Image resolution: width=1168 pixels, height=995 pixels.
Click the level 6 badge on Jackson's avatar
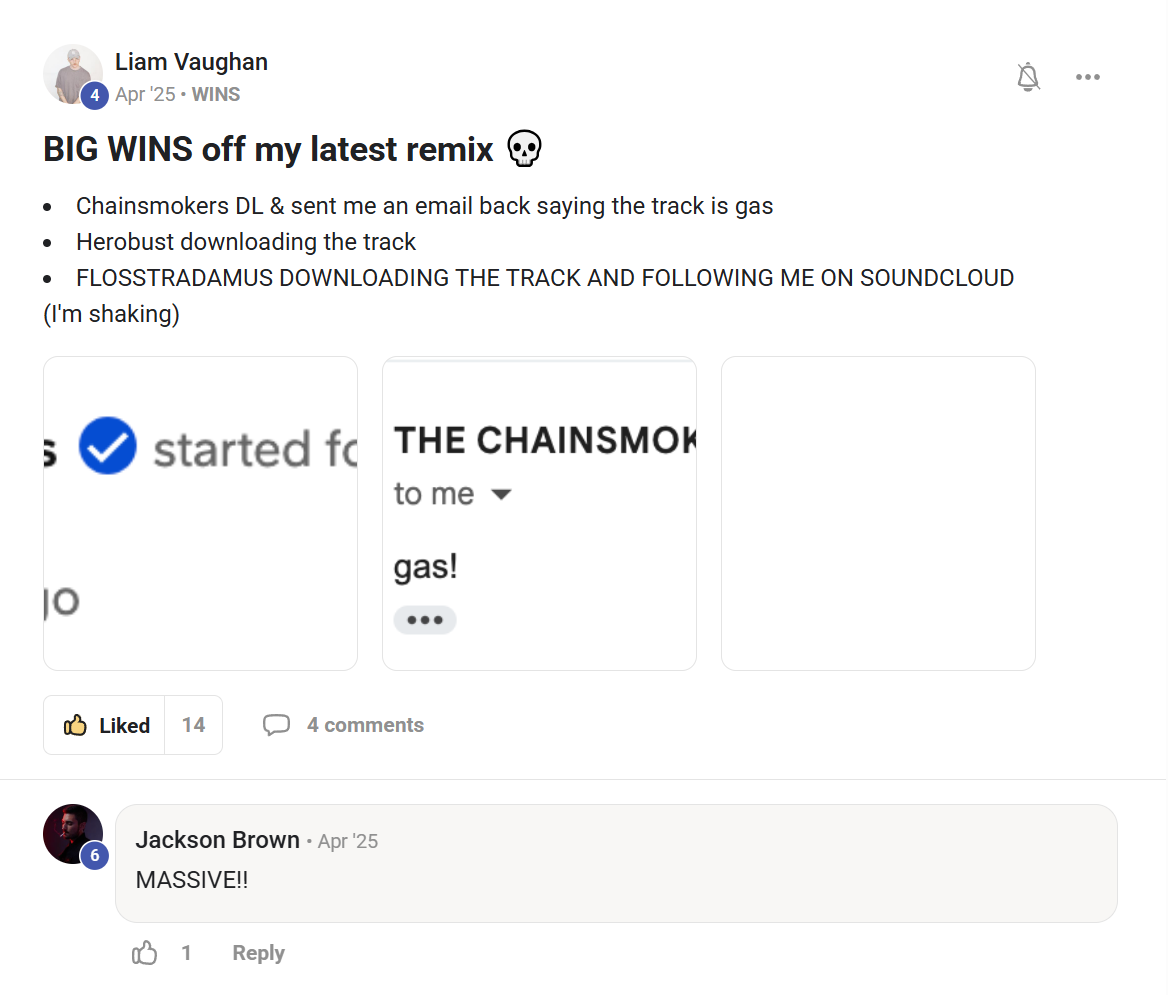(95, 856)
